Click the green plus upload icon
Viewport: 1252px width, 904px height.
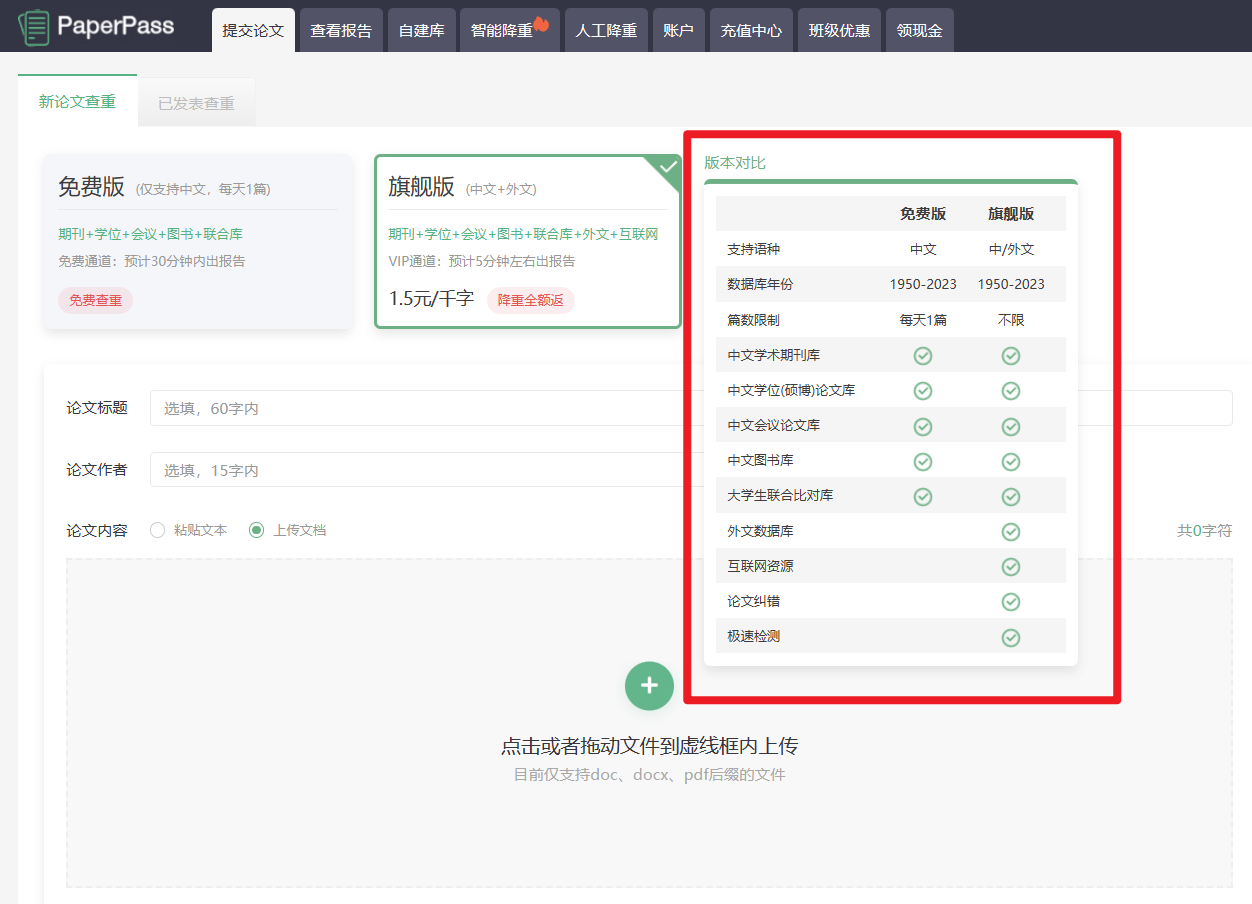pyautogui.click(x=649, y=686)
